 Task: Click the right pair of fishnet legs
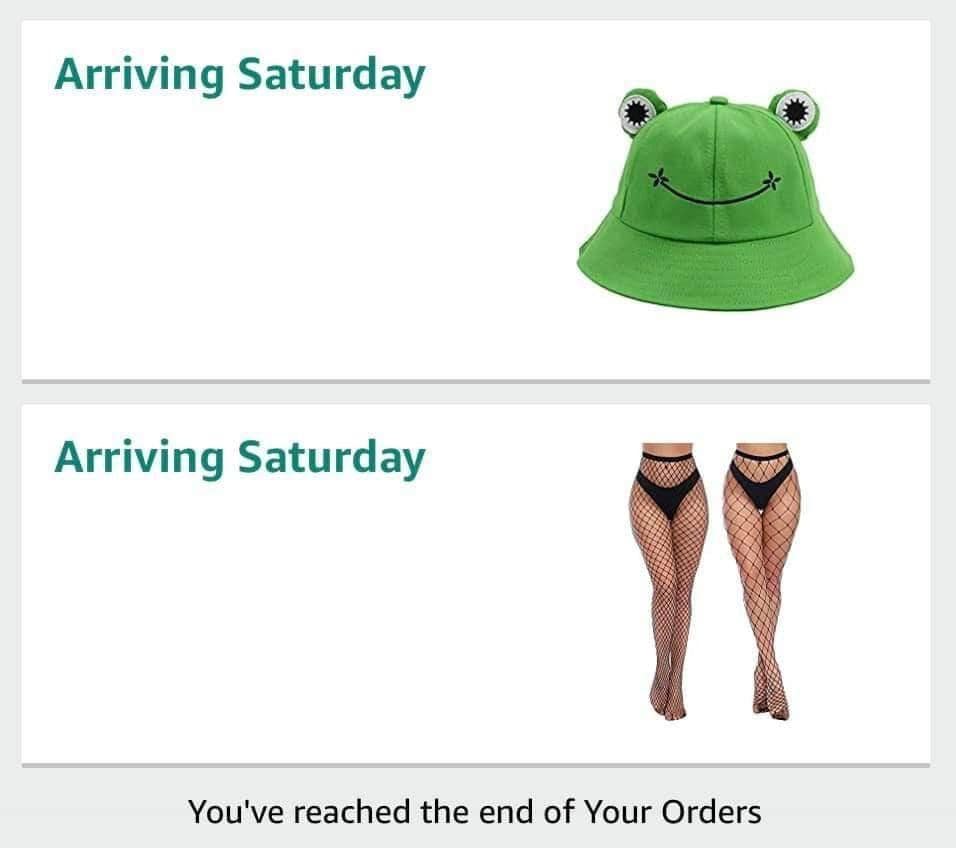[762, 581]
